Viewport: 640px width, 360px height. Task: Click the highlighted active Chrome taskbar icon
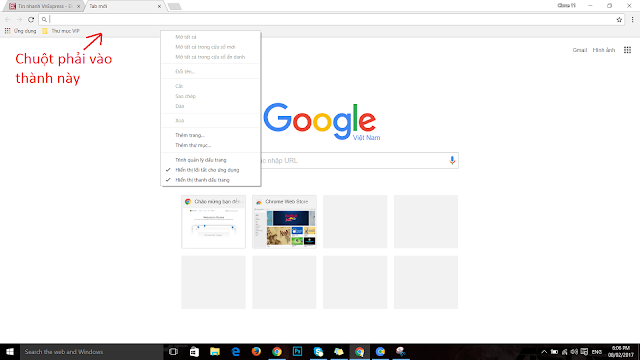click(360, 352)
